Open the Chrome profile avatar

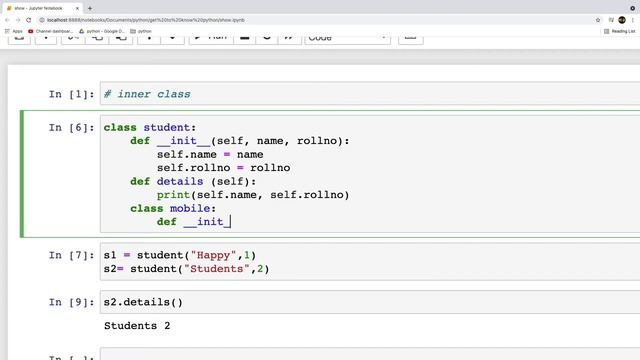coord(622,20)
